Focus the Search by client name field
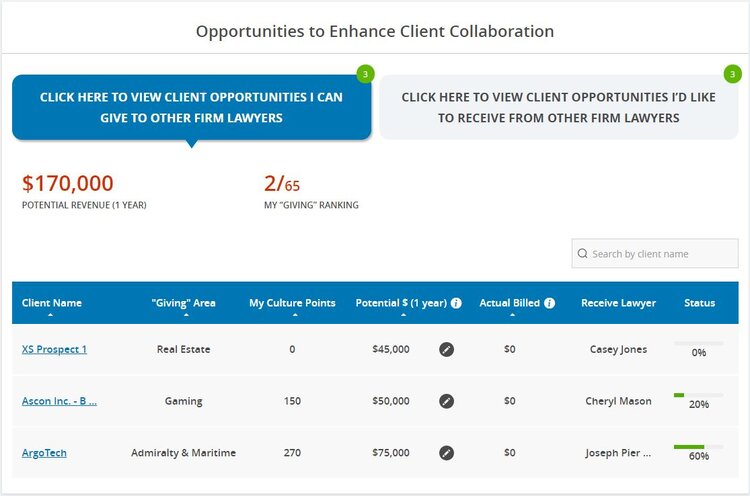The image size is (750, 496). pos(655,254)
